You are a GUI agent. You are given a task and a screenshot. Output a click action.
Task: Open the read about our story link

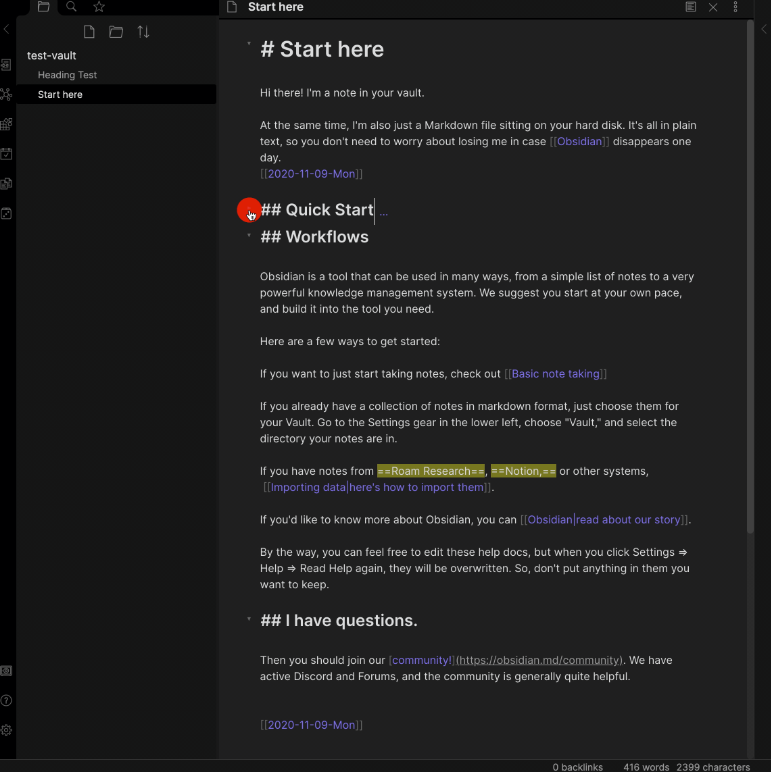coord(604,520)
